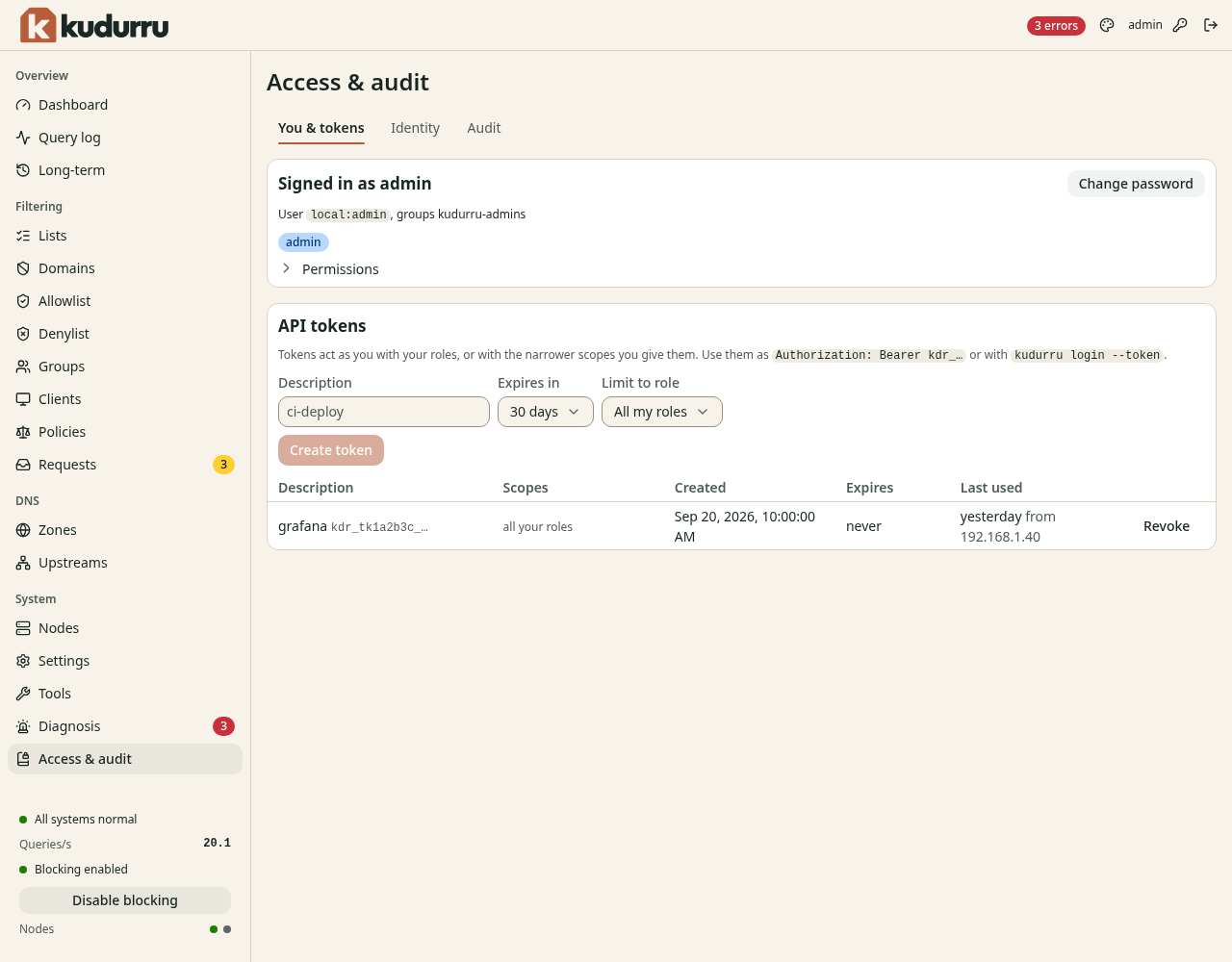Image resolution: width=1232 pixels, height=962 pixels.
Task: Focus the token Description input field
Action: point(384,412)
